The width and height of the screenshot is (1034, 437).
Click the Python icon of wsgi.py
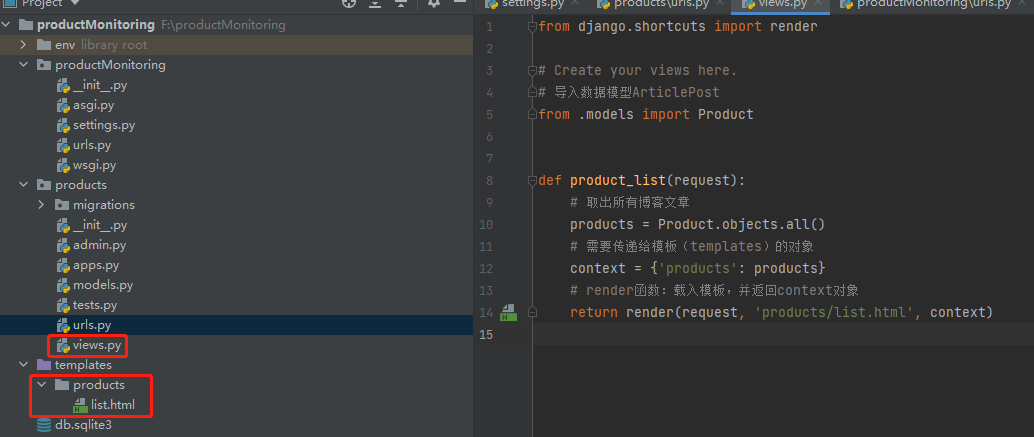[63, 165]
